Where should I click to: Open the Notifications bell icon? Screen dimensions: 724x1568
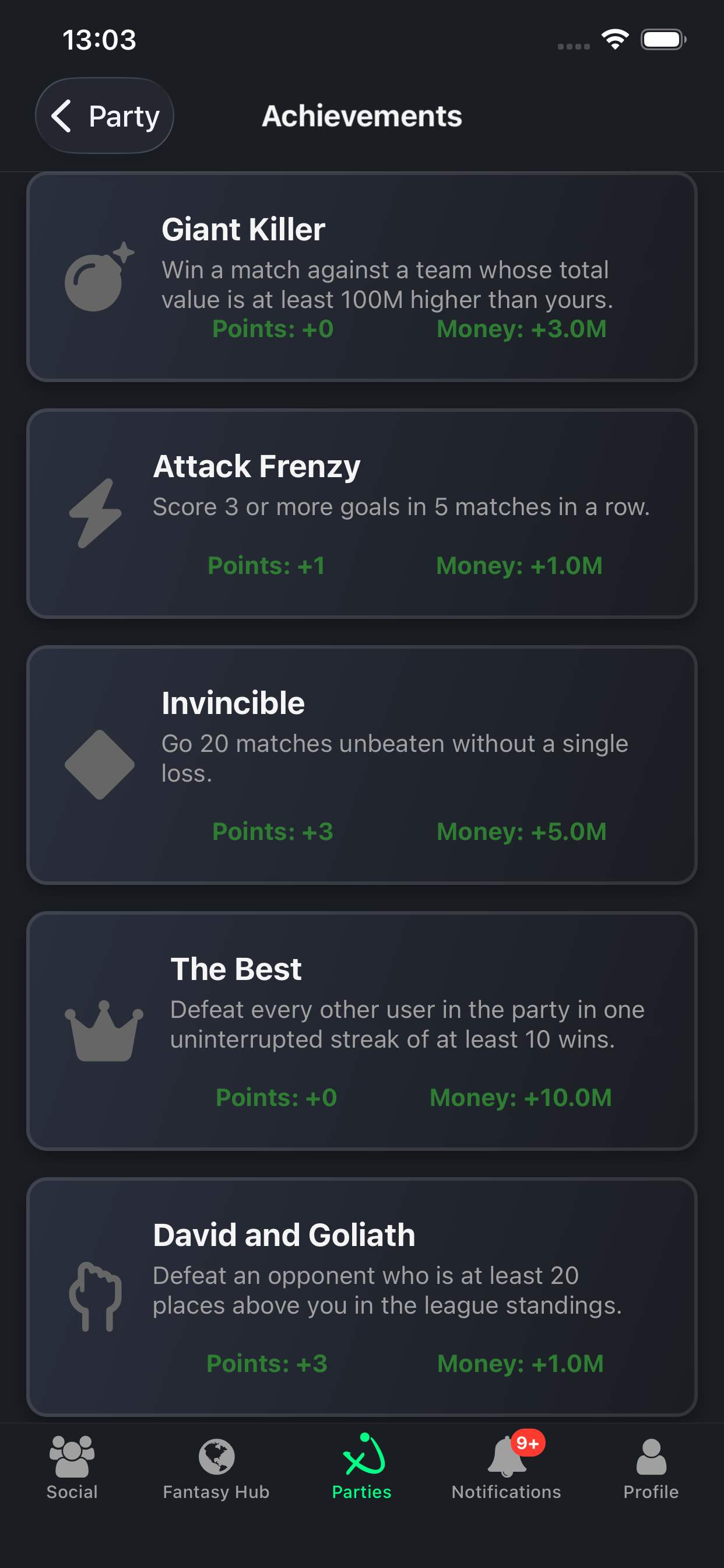[x=505, y=1457]
